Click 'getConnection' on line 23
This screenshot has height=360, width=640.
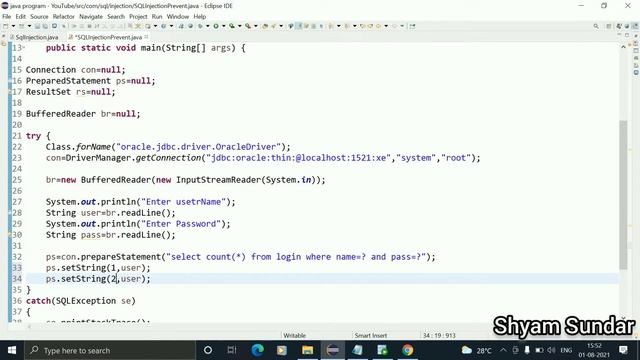(x=168, y=158)
